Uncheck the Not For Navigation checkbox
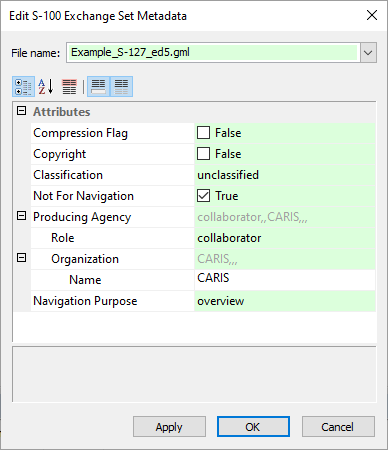 point(203,196)
